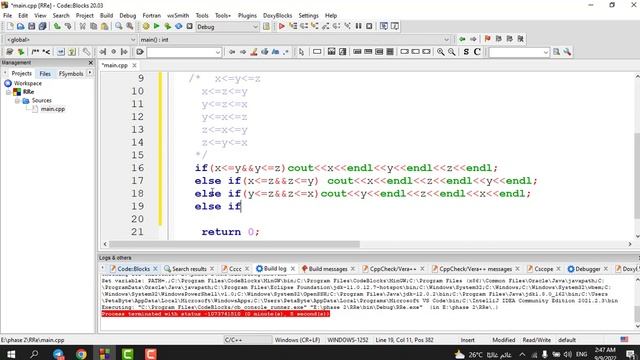Viewport: 640px width, 360px height.
Task: Click the Redo icon
Action: pyautogui.click(x=68, y=27)
